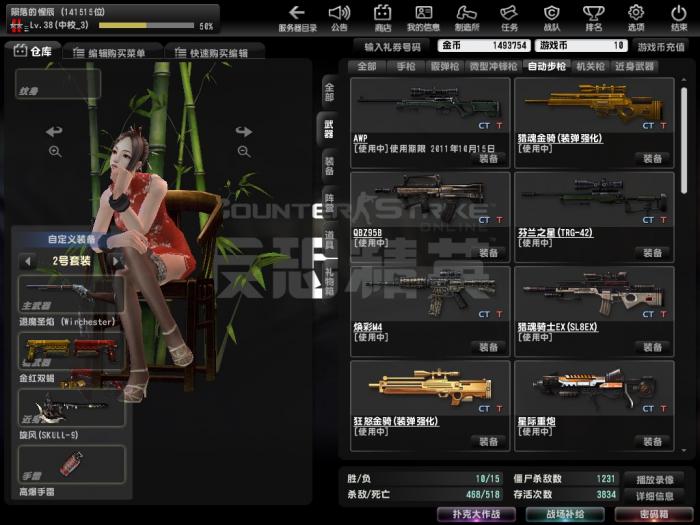Filter weapons by 近身武器 melee
This screenshot has width=700, height=525.
634,67
